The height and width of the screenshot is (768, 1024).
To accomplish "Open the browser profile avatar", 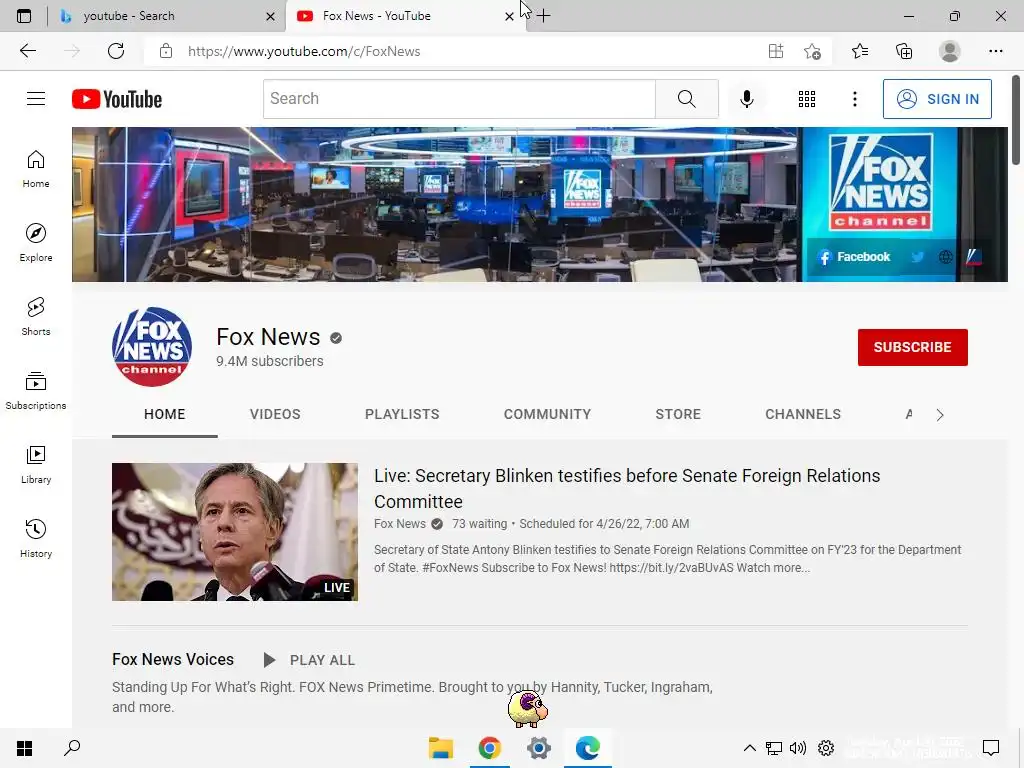I will pos(950,51).
